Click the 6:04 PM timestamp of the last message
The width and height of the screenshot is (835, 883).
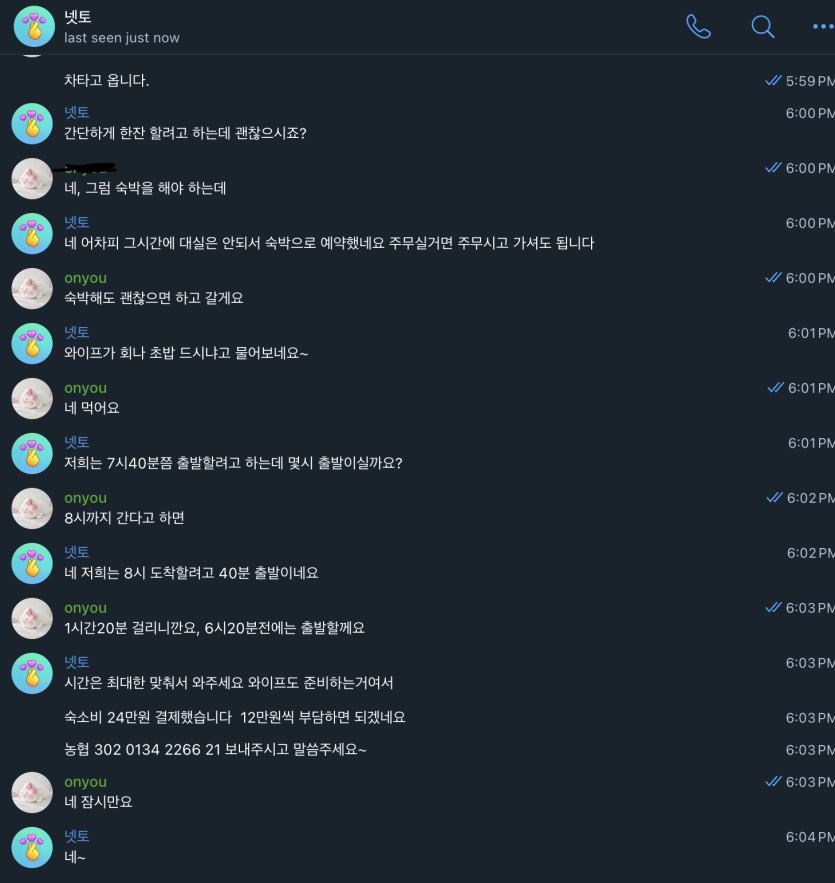pyautogui.click(x=810, y=837)
